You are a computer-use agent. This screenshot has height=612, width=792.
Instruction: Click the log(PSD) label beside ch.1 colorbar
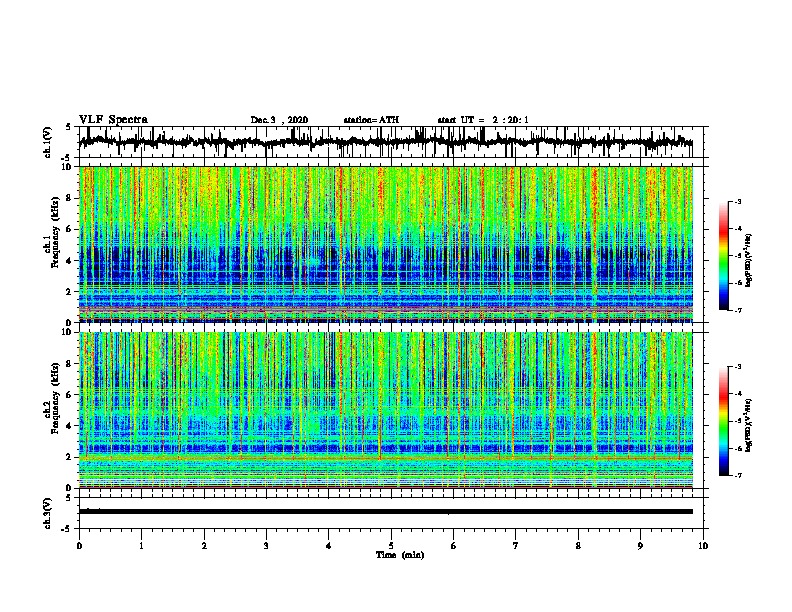(749, 261)
